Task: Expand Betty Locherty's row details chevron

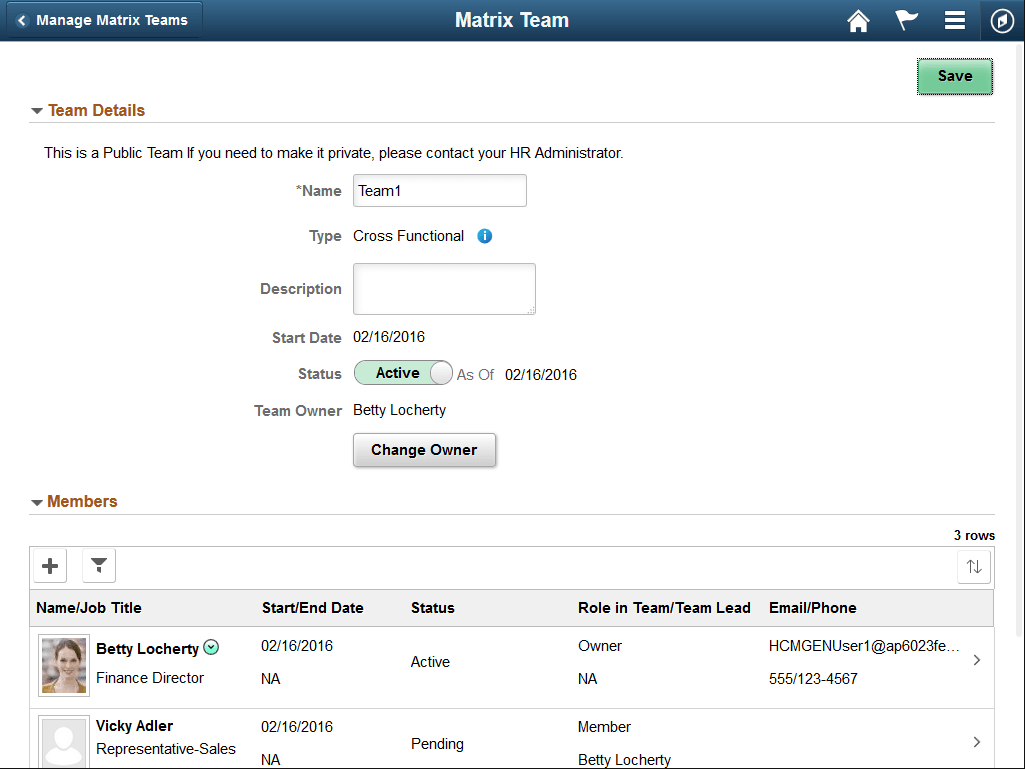Action: click(978, 660)
